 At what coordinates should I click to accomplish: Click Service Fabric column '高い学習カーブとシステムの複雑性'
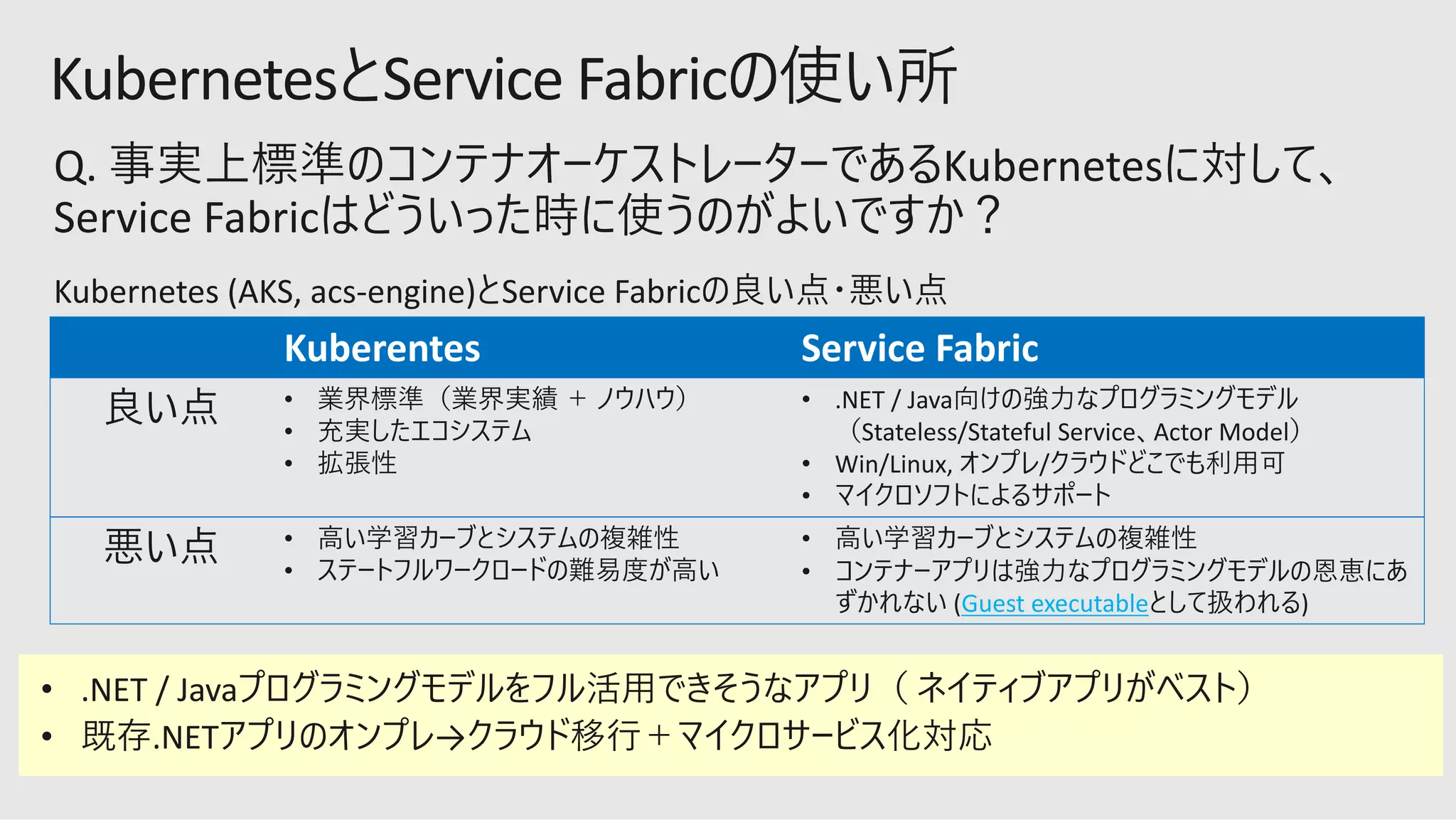tap(1016, 538)
